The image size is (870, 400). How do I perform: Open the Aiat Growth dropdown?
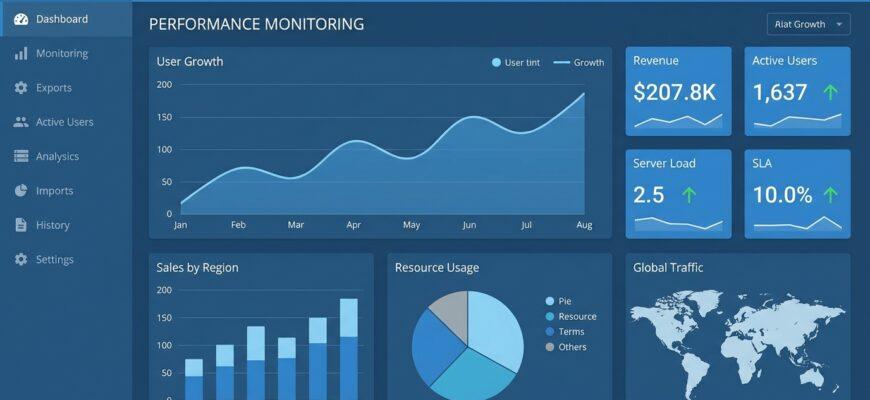coord(808,24)
